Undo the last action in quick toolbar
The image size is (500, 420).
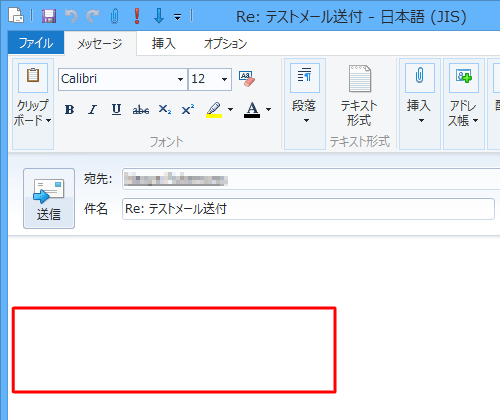coord(71,16)
